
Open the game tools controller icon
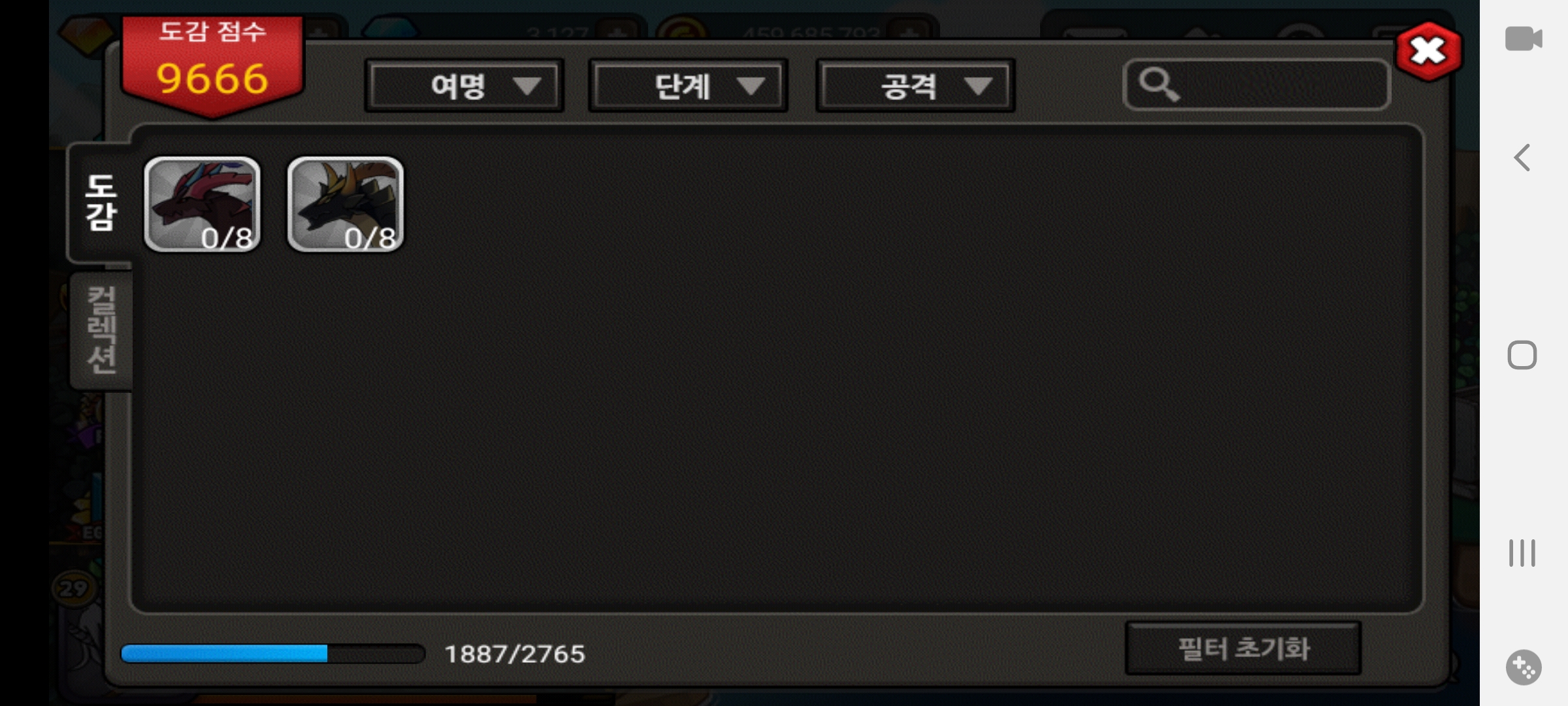point(1524,667)
